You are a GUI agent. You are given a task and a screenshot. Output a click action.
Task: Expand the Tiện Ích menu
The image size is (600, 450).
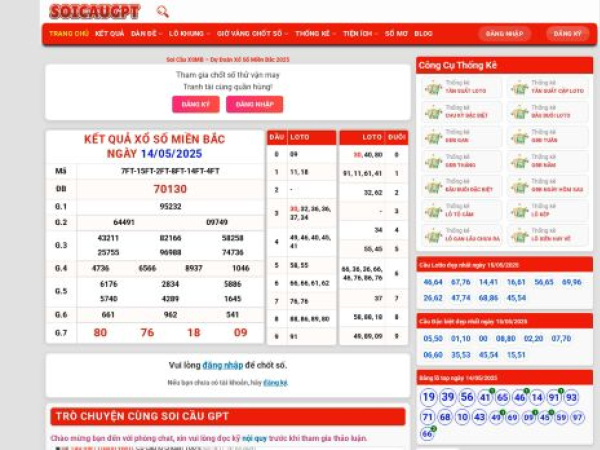pos(360,33)
